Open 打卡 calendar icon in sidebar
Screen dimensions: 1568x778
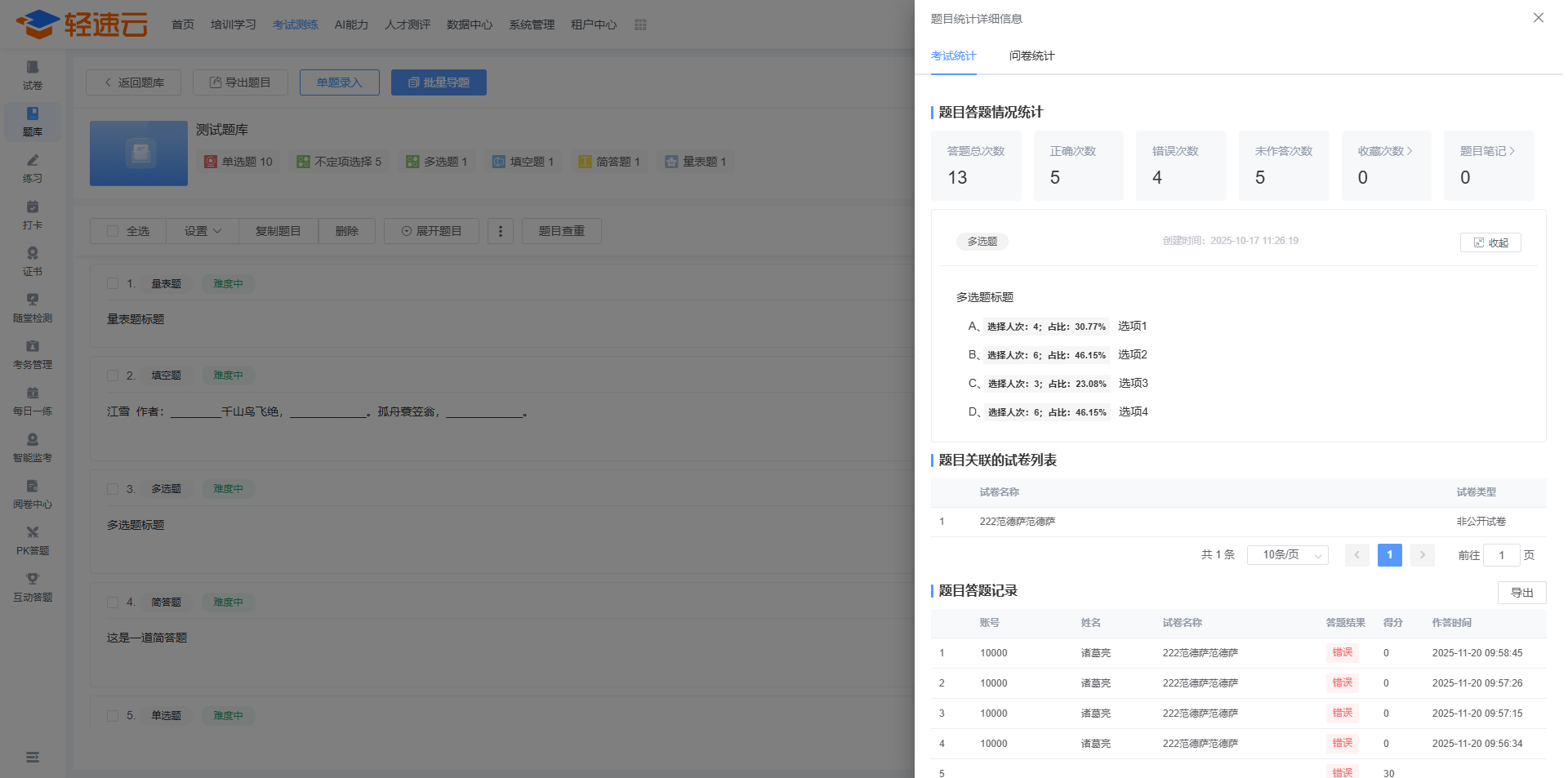33,207
